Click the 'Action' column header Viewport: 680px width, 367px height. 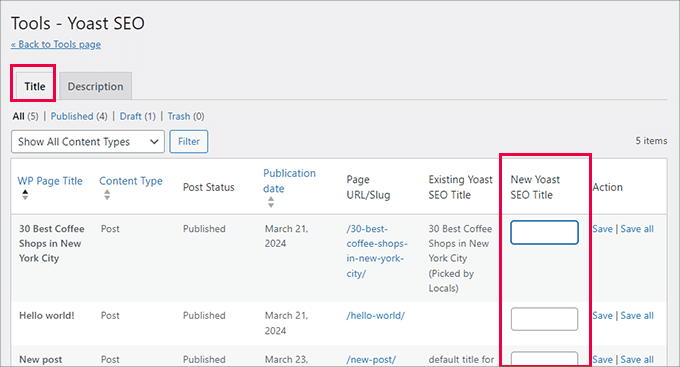click(608, 187)
